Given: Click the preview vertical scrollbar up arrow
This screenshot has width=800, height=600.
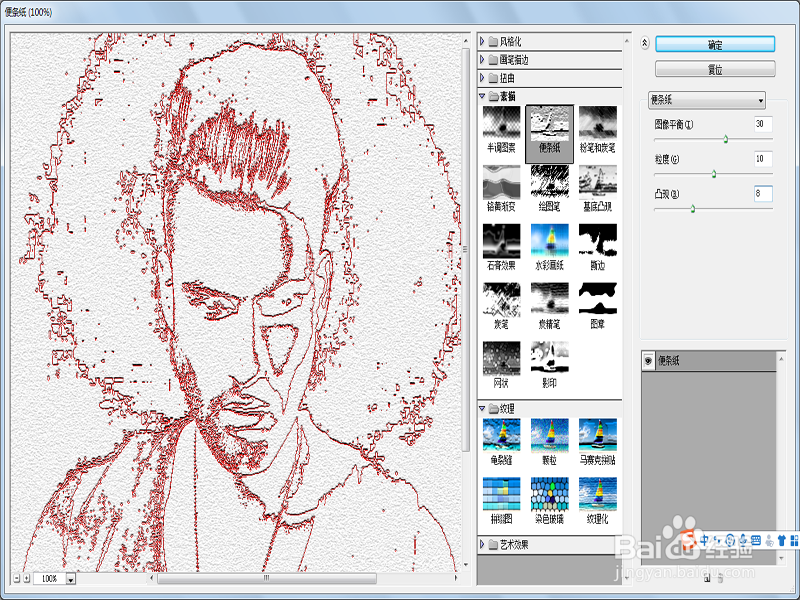Looking at the screenshot, I should point(465,40).
